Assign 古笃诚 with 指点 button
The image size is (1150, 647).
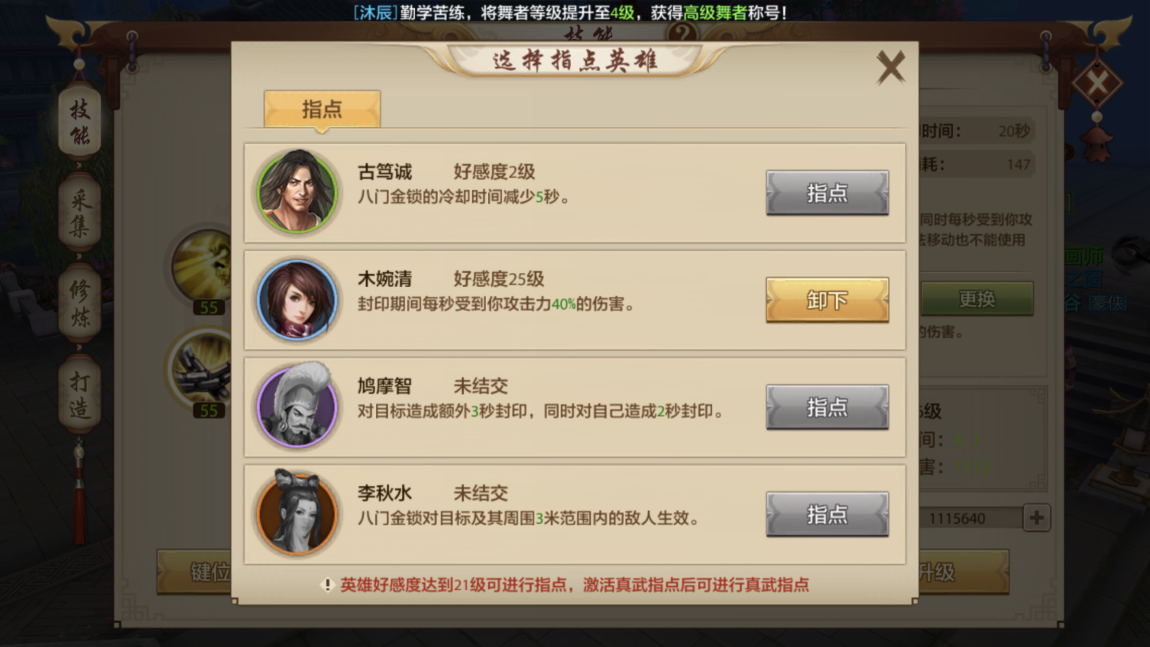827,193
